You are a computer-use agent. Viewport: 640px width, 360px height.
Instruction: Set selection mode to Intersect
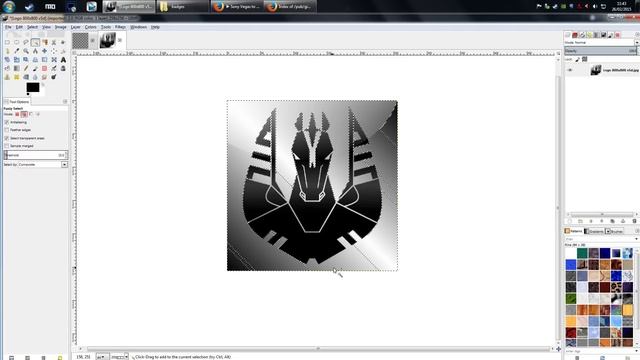[x=38, y=114]
